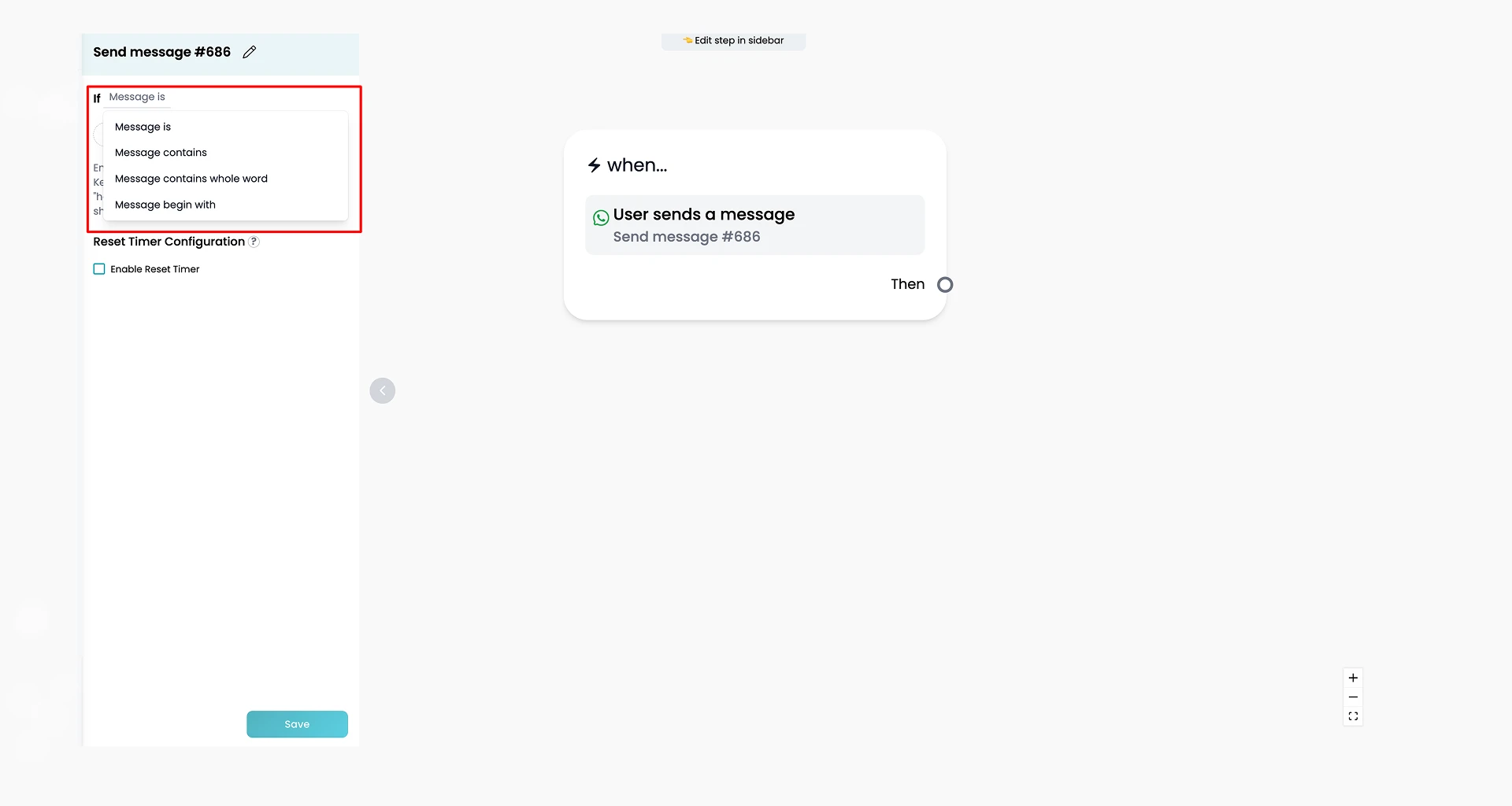1512x806 pixels.
Task: Click the fit view fullscreen icon
Action: coord(1353,716)
